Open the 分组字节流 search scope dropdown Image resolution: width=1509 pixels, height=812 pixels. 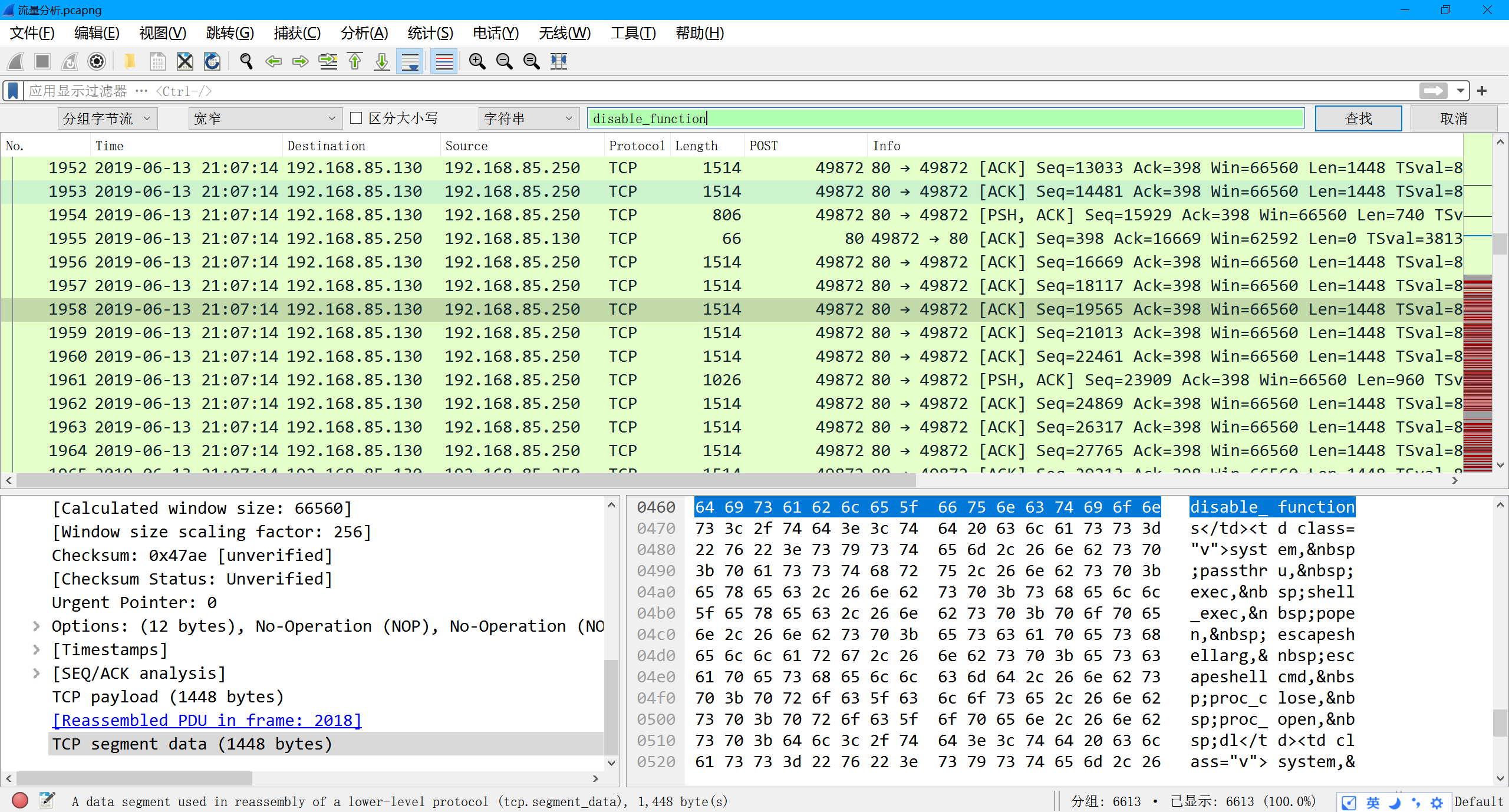point(107,118)
